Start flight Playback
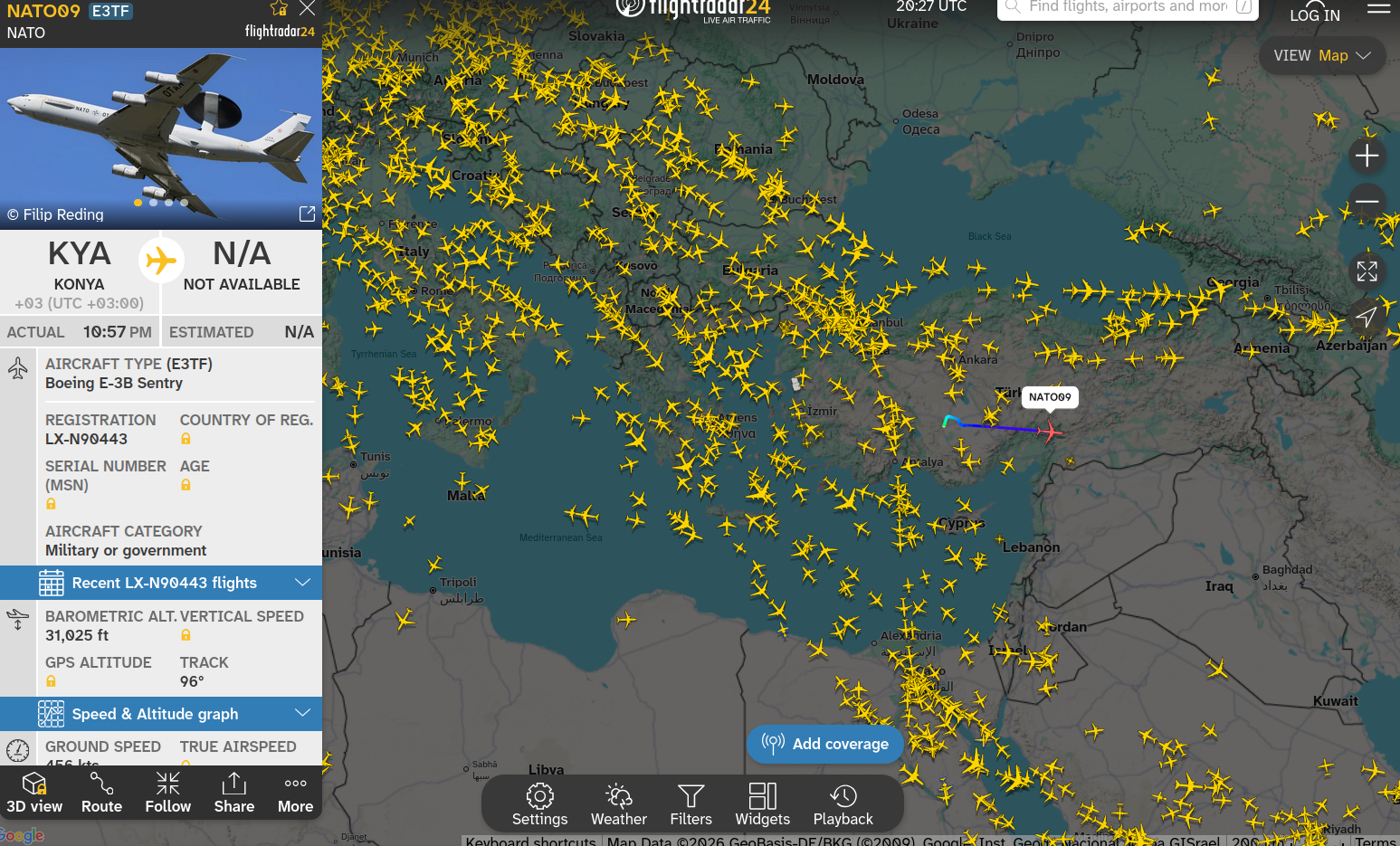This screenshot has width=1400, height=846. click(x=843, y=804)
